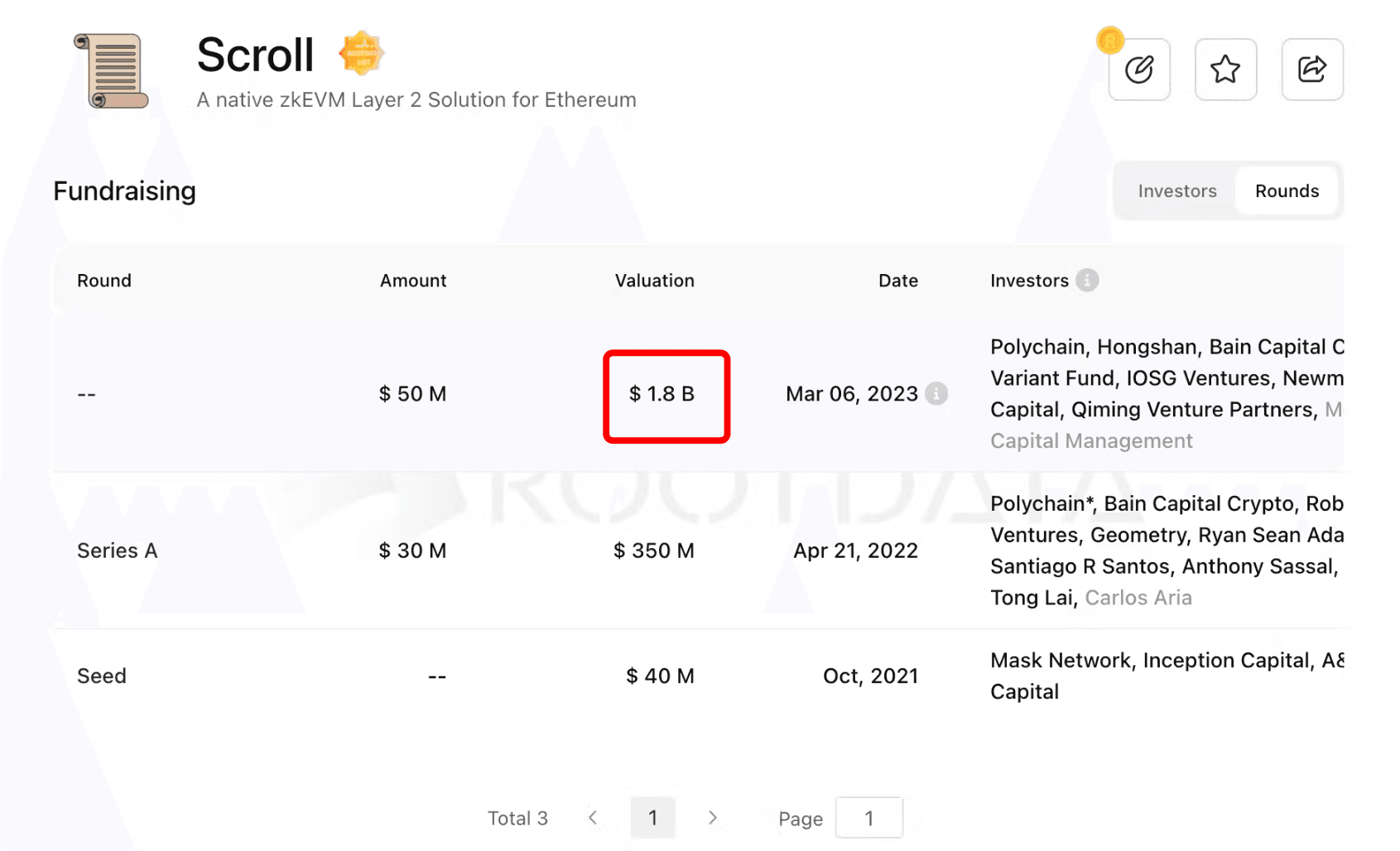The width and height of the screenshot is (1400, 851).
Task: Open Bain Capital Crypto in Series A row
Action: 1199,504
